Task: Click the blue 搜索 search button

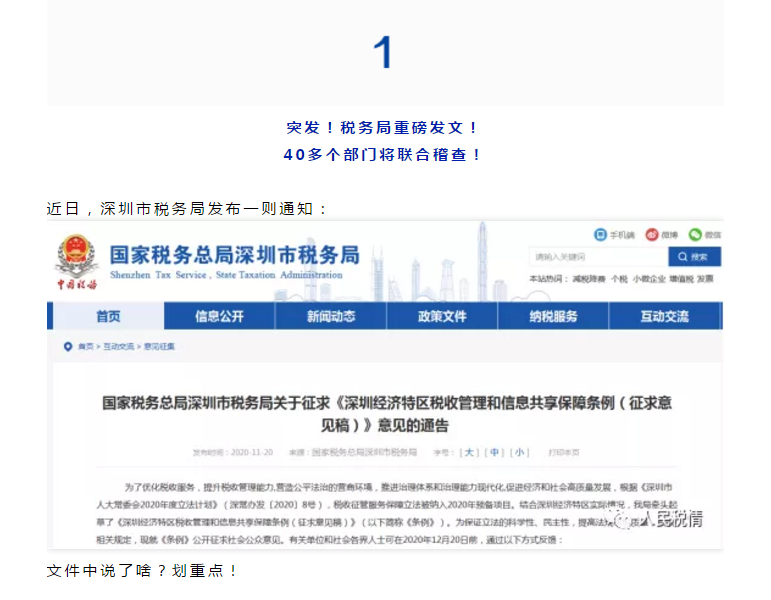Action: point(694,257)
